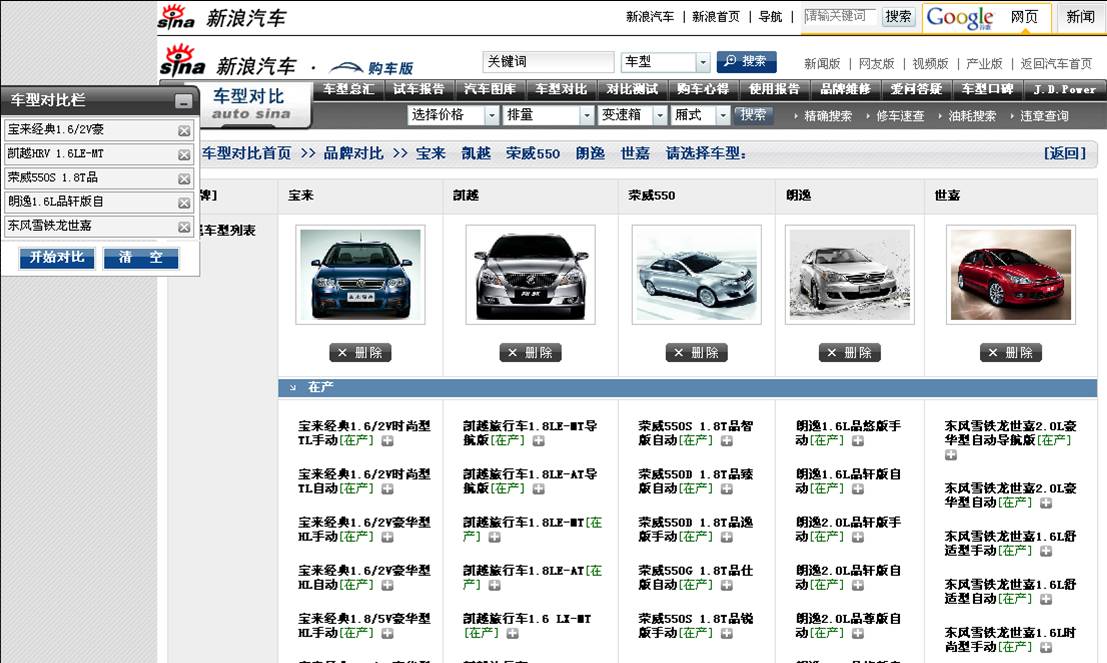Click the [返回] link

point(1065,153)
